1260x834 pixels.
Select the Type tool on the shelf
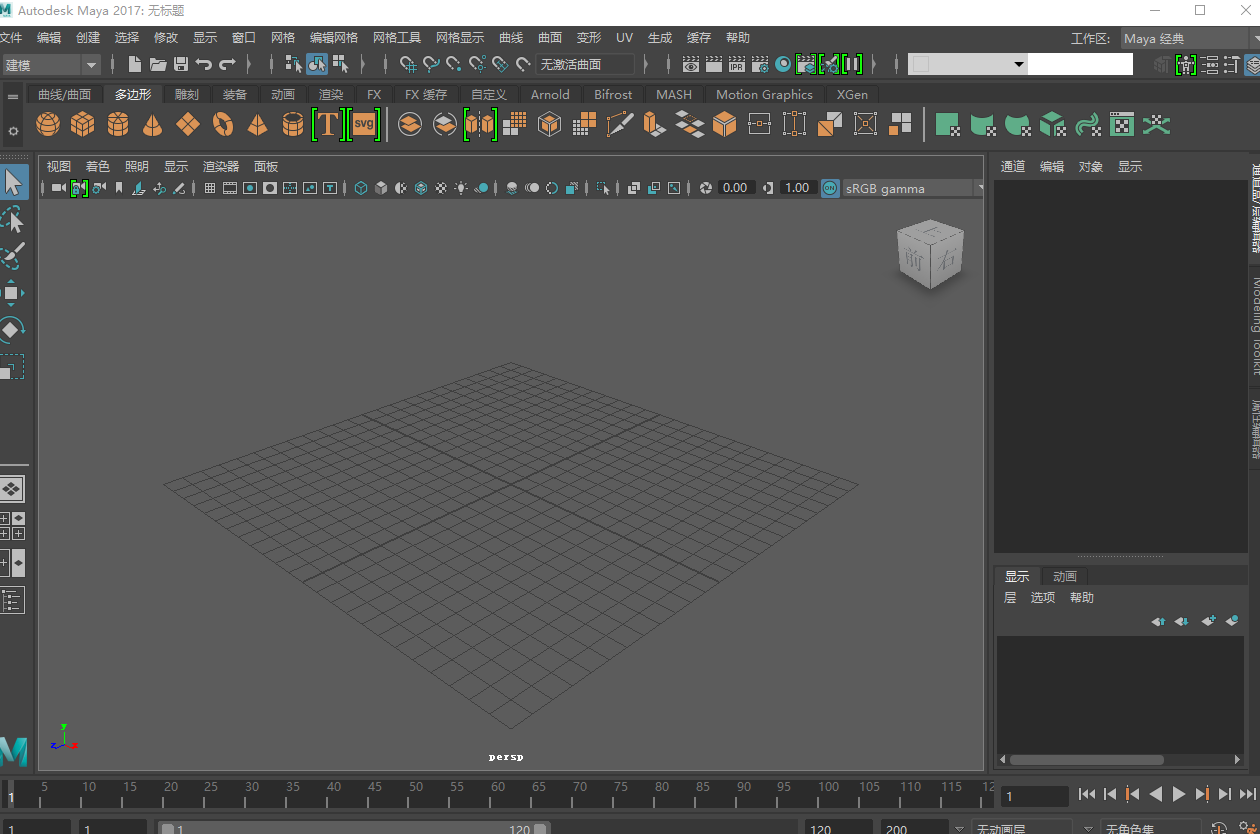(x=326, y=124)
